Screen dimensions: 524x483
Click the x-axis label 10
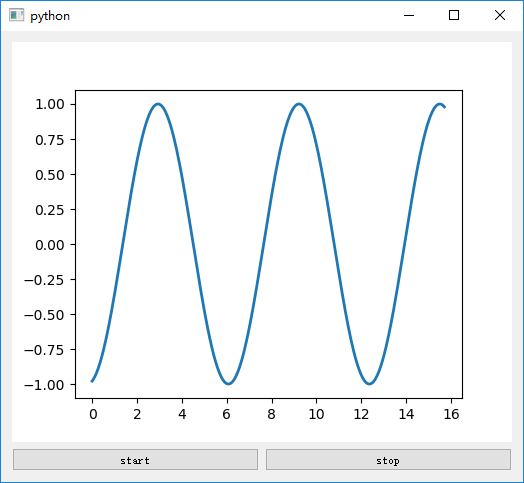coord(316,414)
